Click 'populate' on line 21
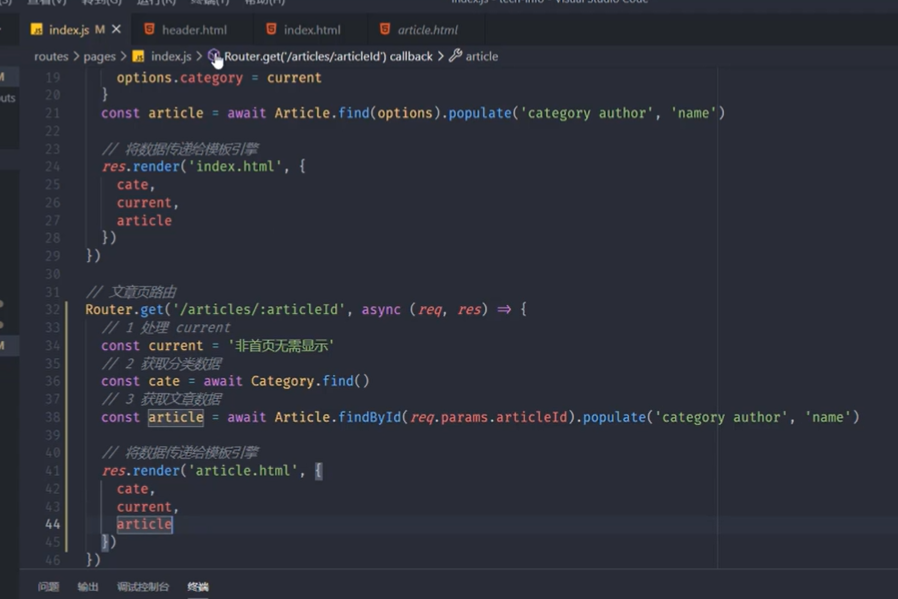 479,113
